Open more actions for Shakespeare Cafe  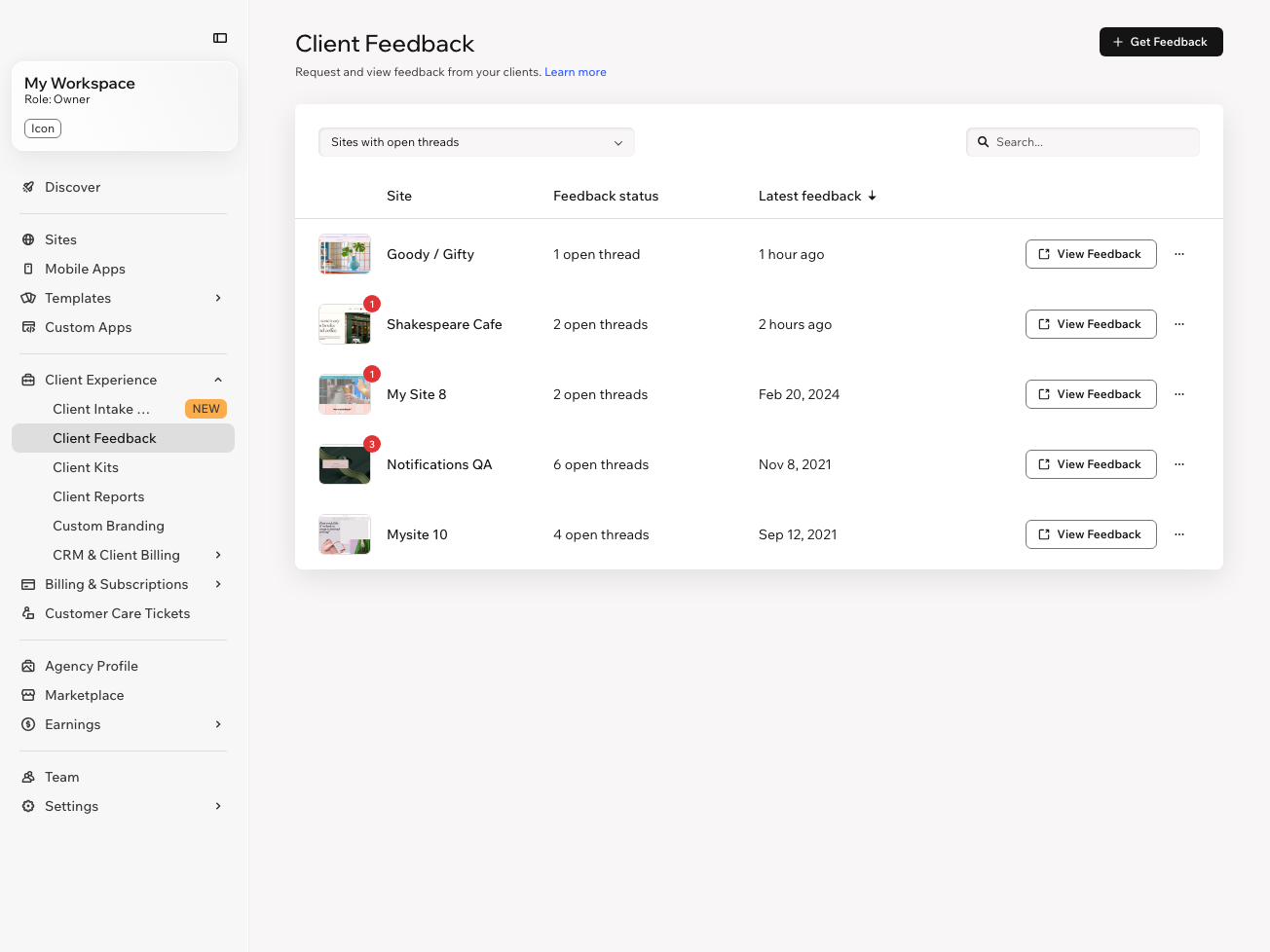coord(1179,324)
